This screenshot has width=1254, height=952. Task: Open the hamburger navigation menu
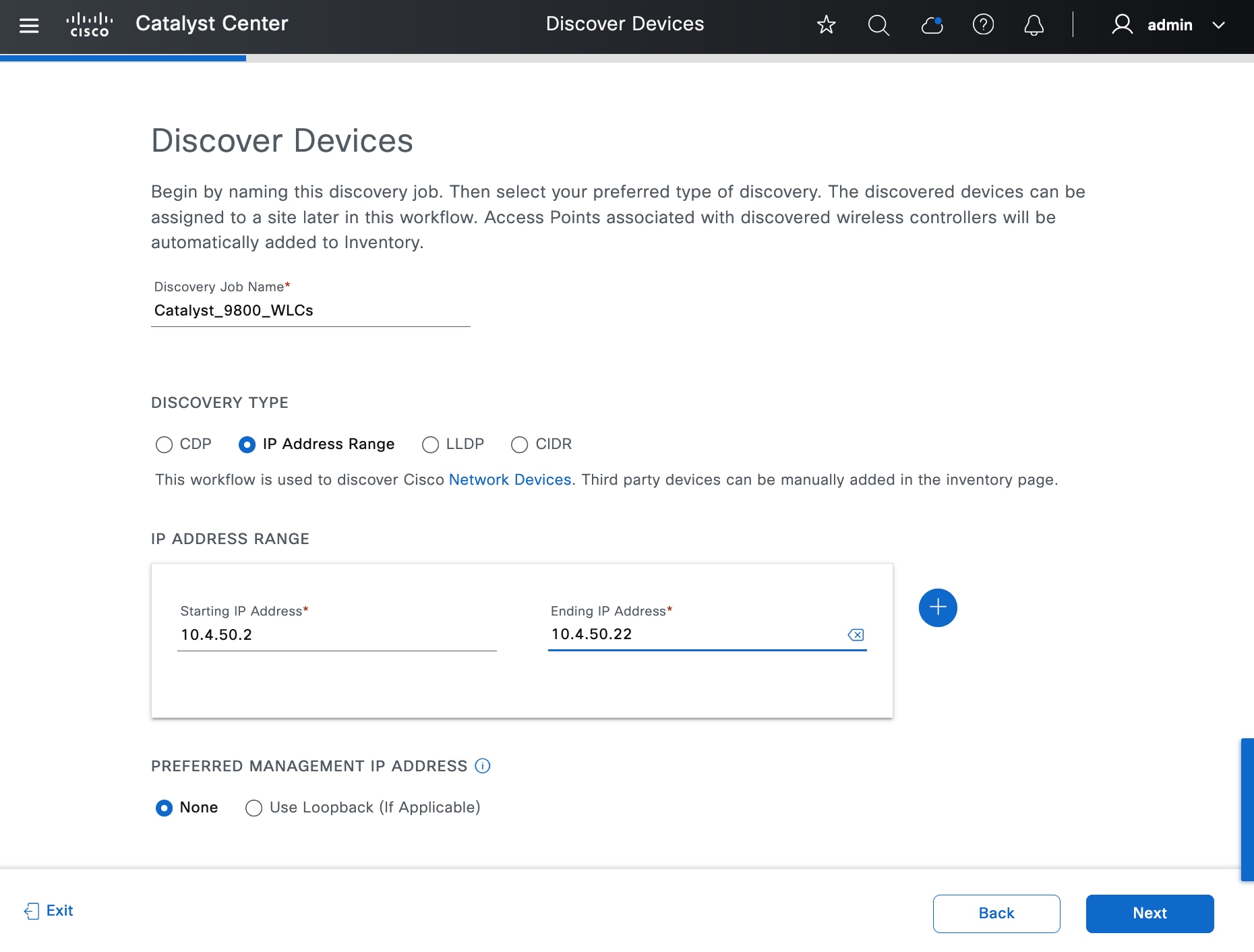coord(29,26)
